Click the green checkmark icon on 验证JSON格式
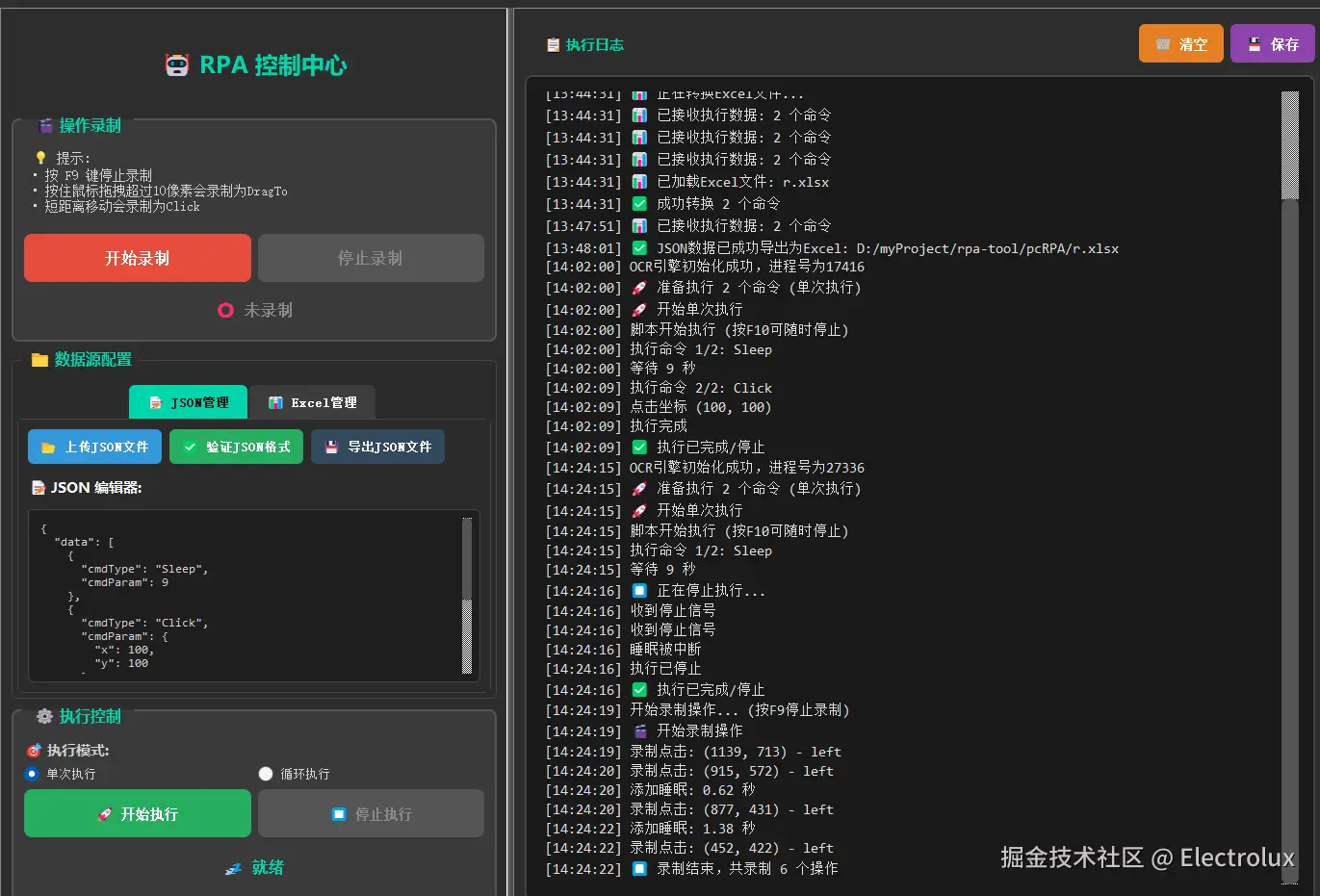The height and width of the screenshot is (896, 1320). click(190, 447)
